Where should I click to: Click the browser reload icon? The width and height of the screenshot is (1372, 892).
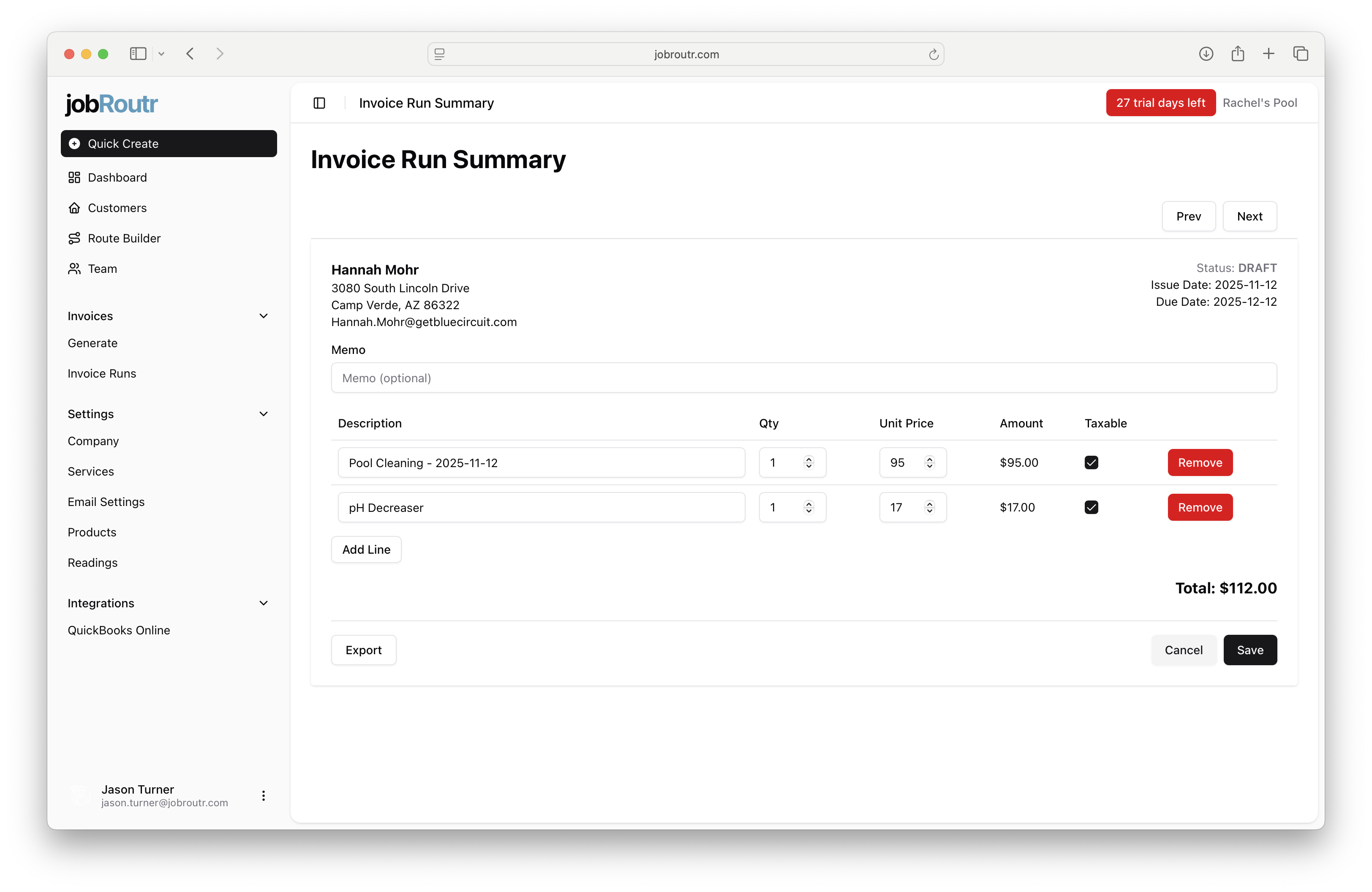tap(934, 54)
